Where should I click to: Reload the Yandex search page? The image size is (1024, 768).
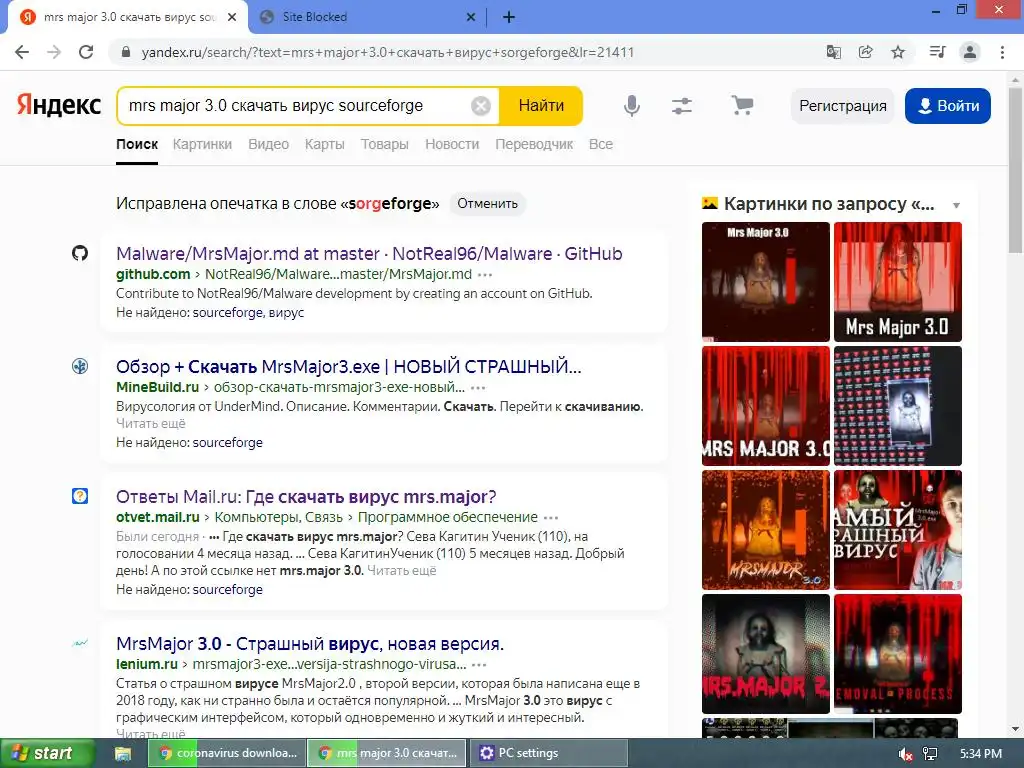(86, 52)
